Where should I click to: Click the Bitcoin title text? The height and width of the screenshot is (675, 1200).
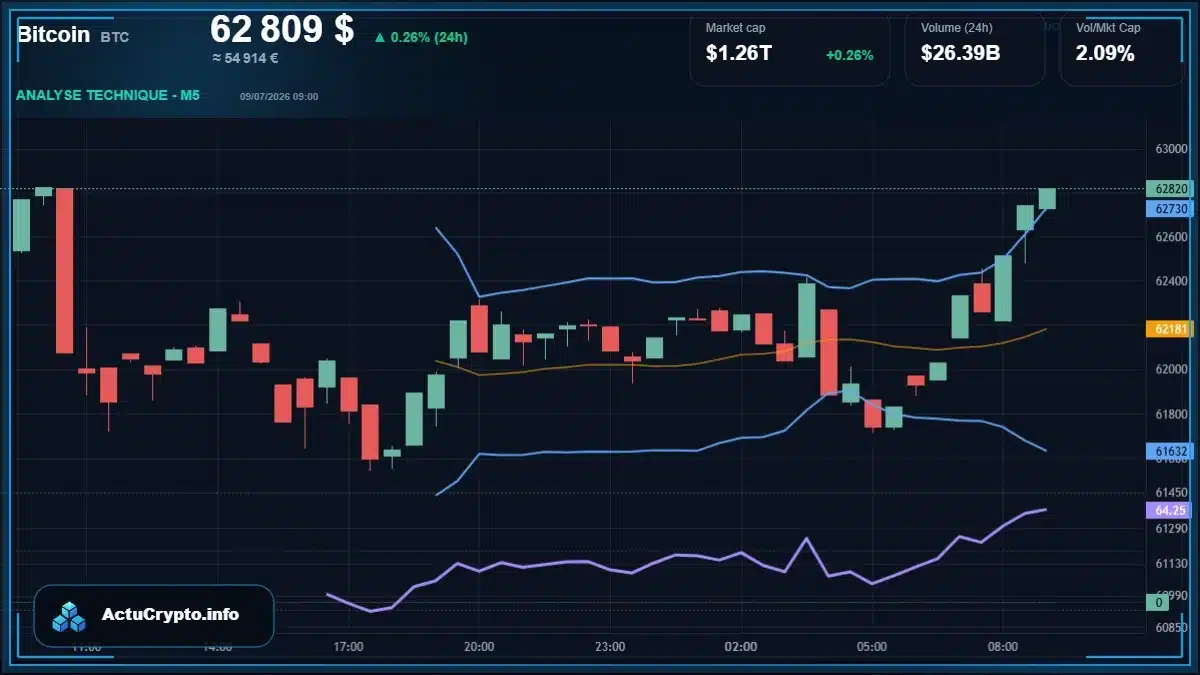point(53,35)
